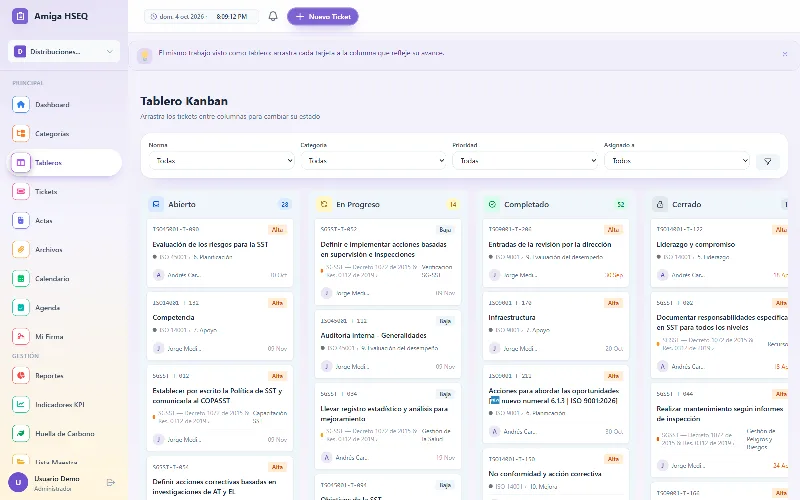Click the Completado count badge 52
The width and height of the screenshot is (800, 500).
pos(621,205)
